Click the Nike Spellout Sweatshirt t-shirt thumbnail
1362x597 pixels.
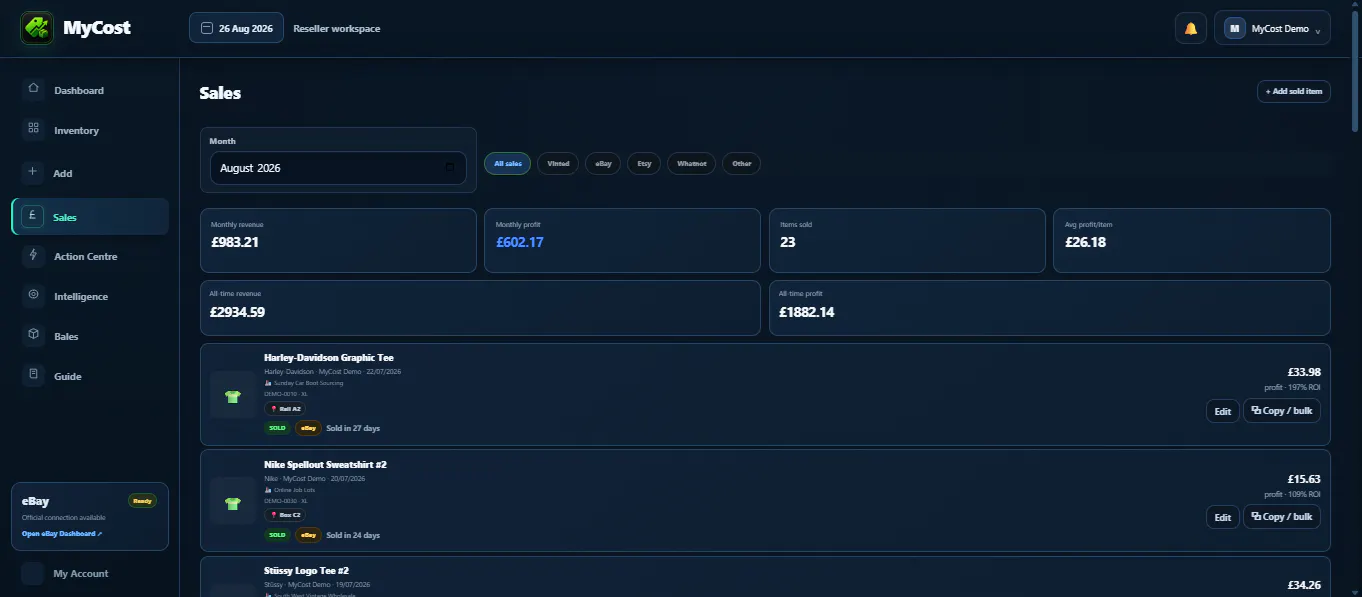(233, 503)
